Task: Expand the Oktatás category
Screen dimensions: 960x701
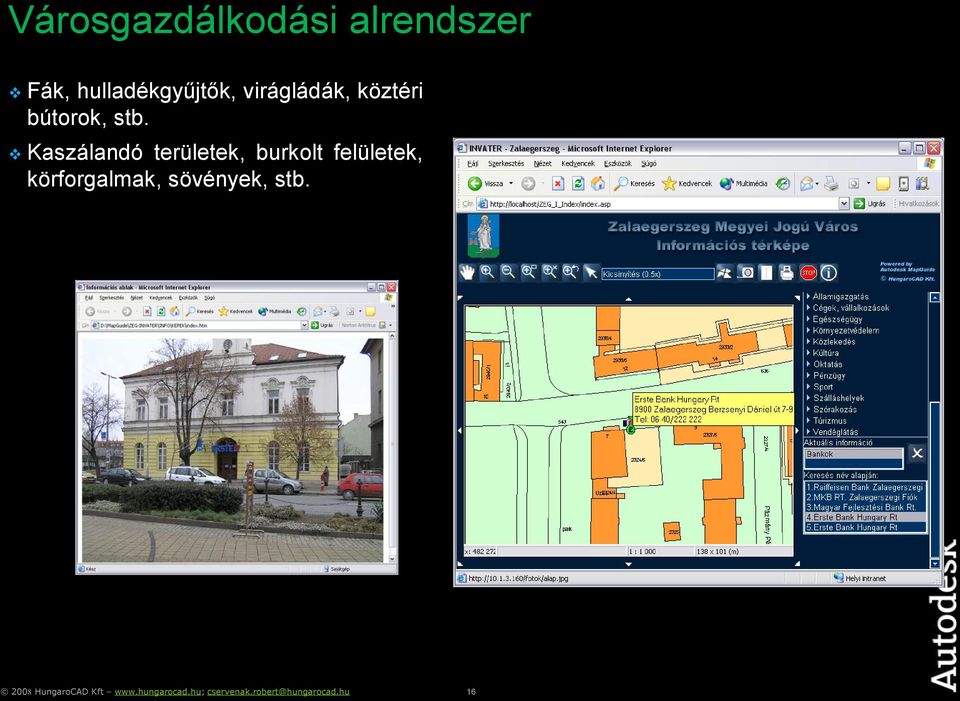Action: [x=824, y=364]
